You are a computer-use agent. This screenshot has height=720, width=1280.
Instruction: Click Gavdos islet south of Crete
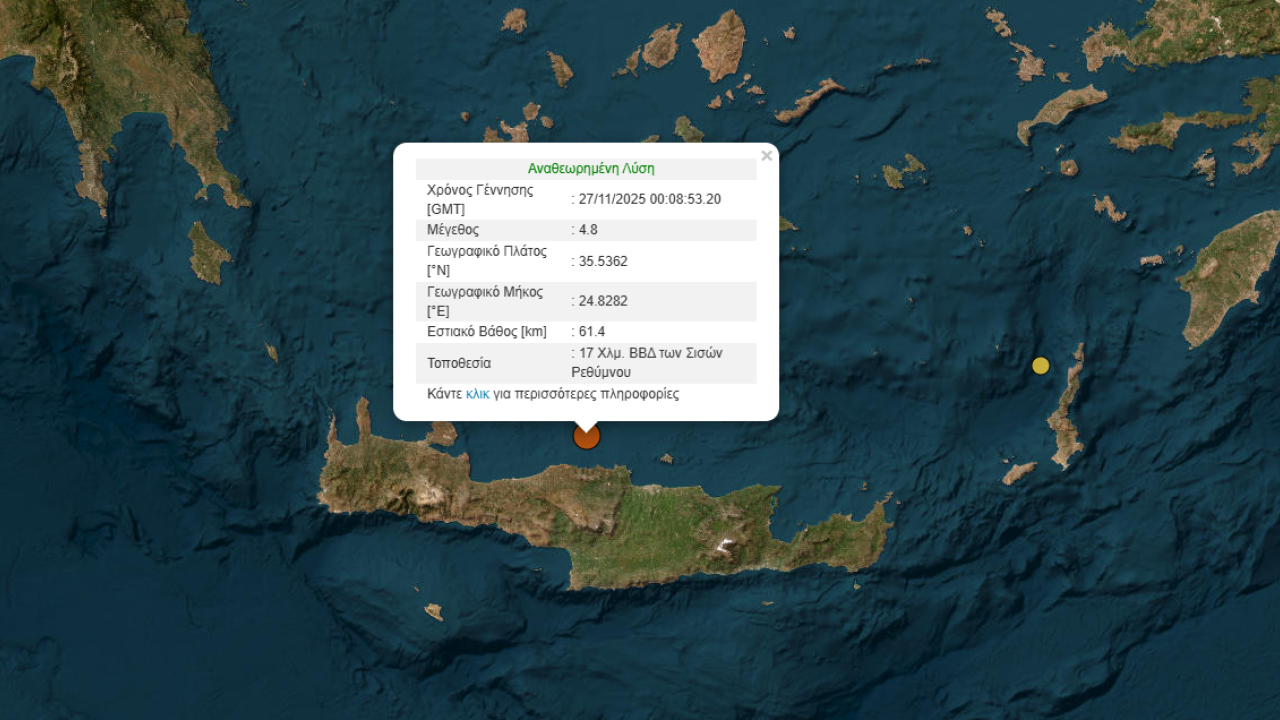click(434, 610)
